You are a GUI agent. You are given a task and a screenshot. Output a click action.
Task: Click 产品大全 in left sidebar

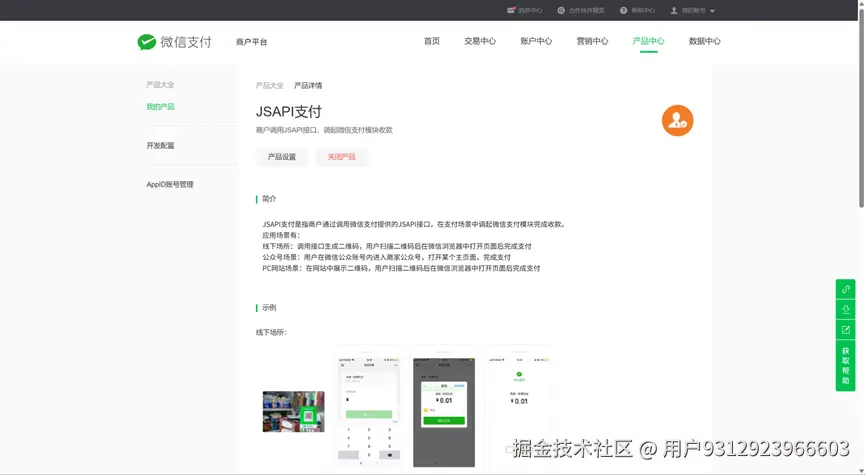(x=160, y=84)
